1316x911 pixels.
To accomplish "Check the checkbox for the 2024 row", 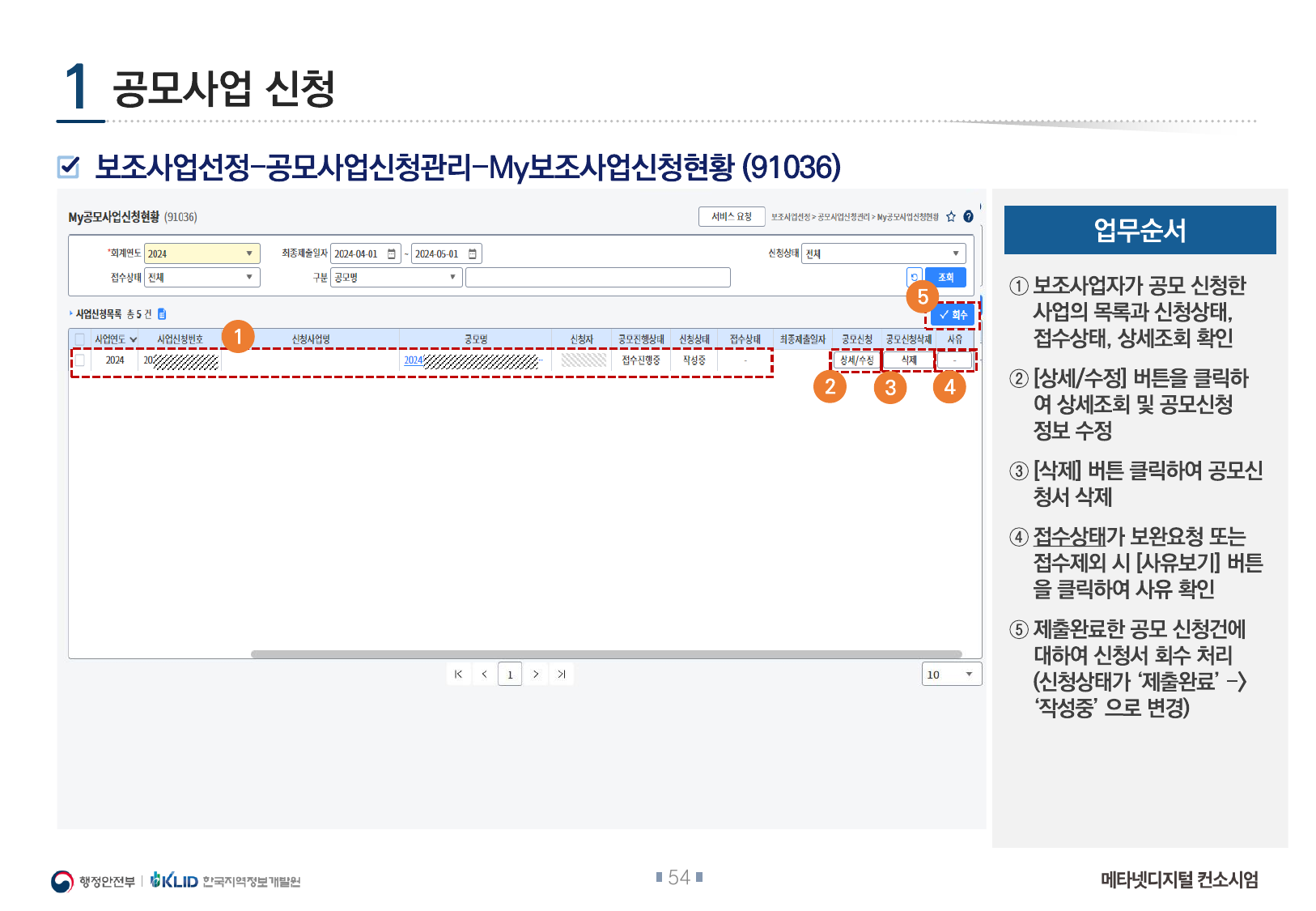I will [79, 360].
